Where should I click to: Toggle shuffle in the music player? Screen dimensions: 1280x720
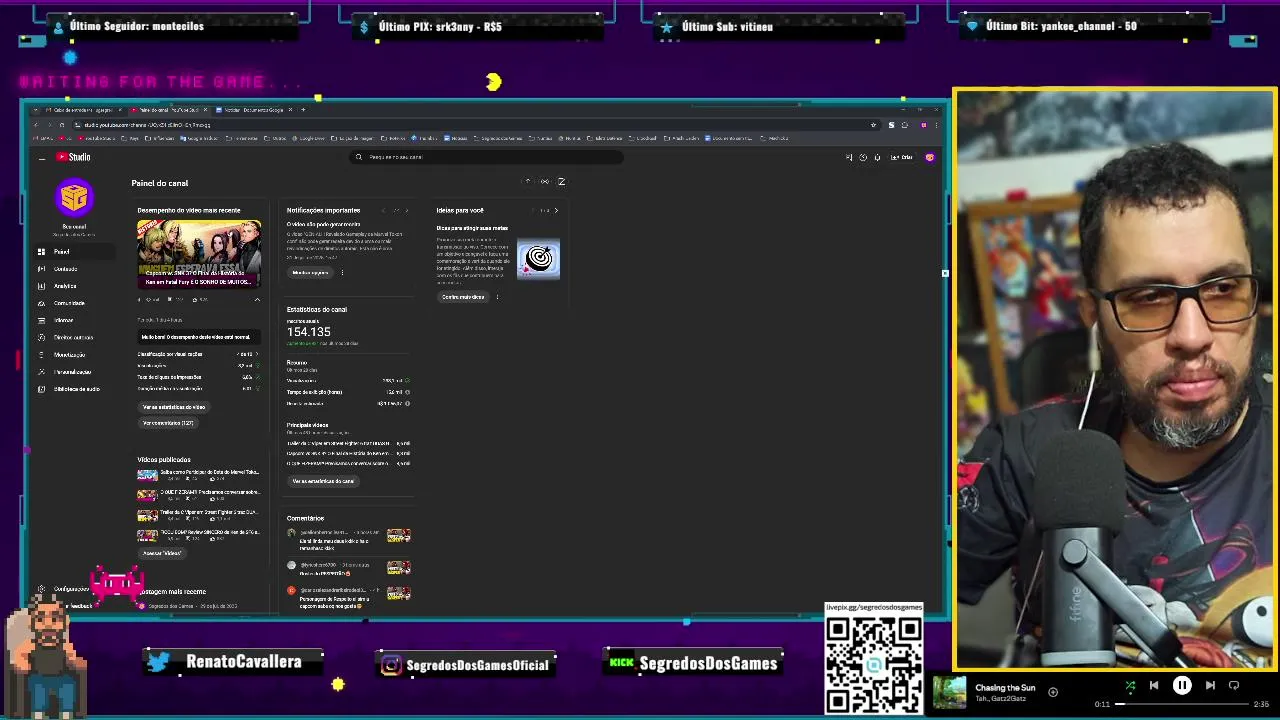coord(1130,686)
